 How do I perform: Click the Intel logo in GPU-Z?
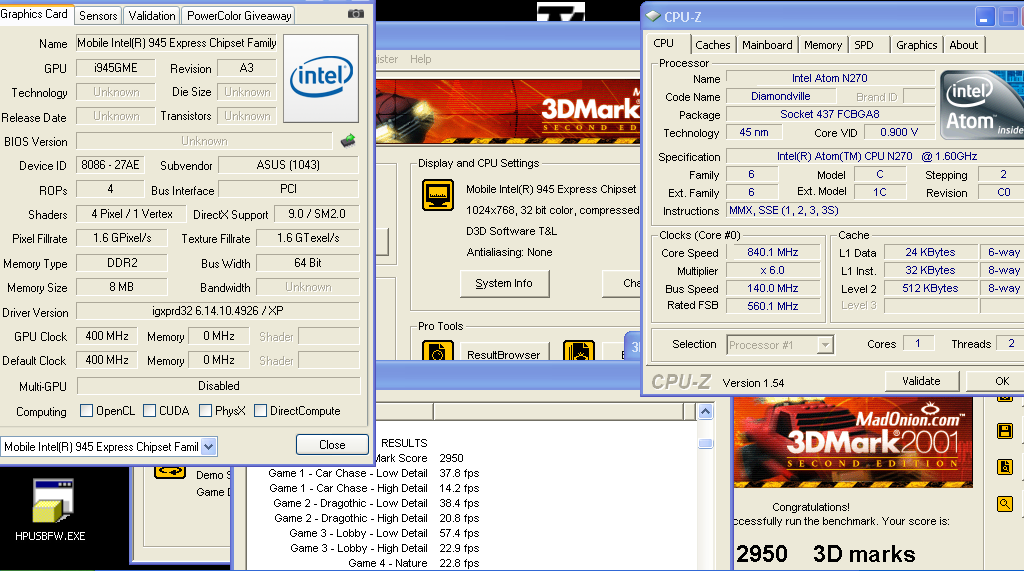[321, 78]
